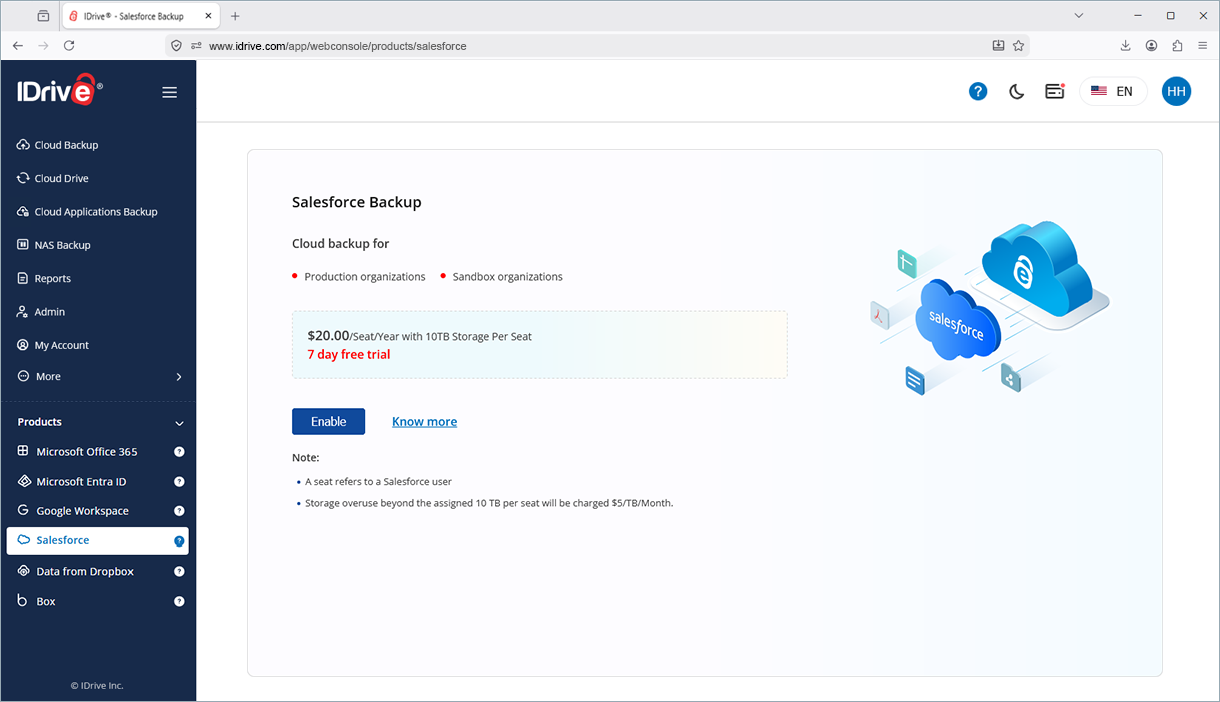1220x702 pixels.
Task: Click the browser tab history icon
Action: [x=42, y=17]
